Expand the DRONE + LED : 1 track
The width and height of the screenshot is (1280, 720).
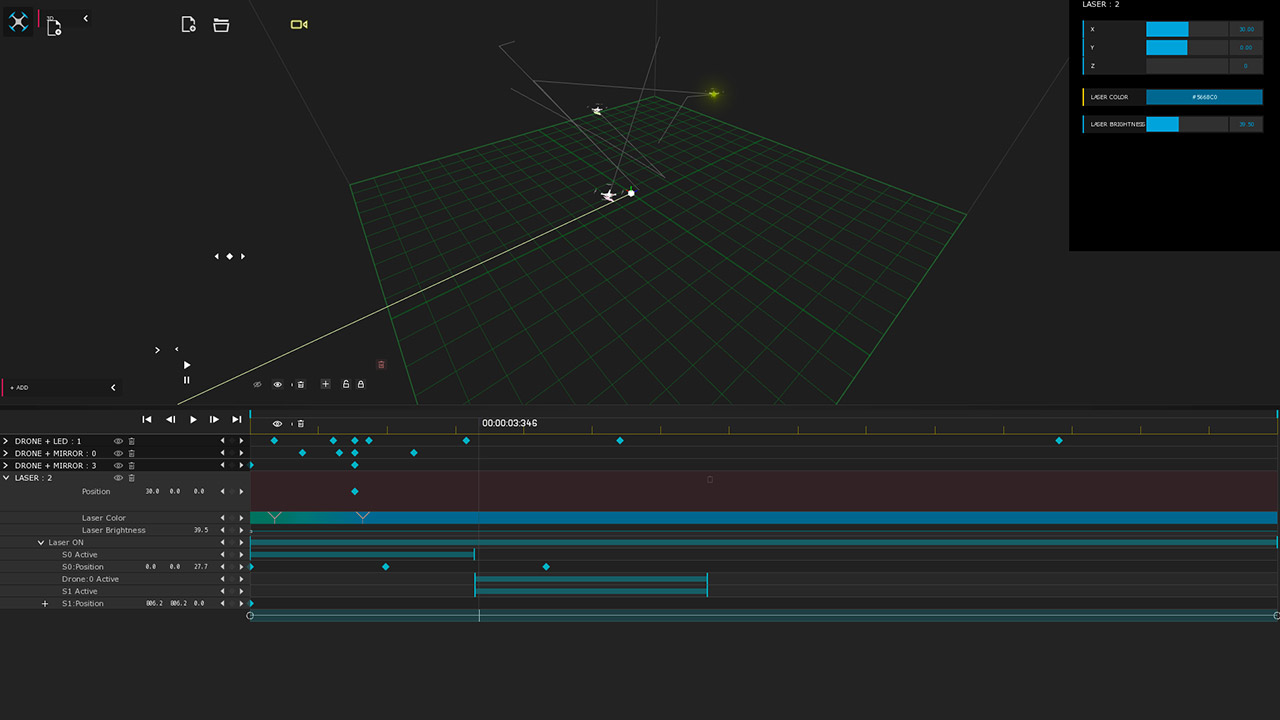[x=6, y=441]
